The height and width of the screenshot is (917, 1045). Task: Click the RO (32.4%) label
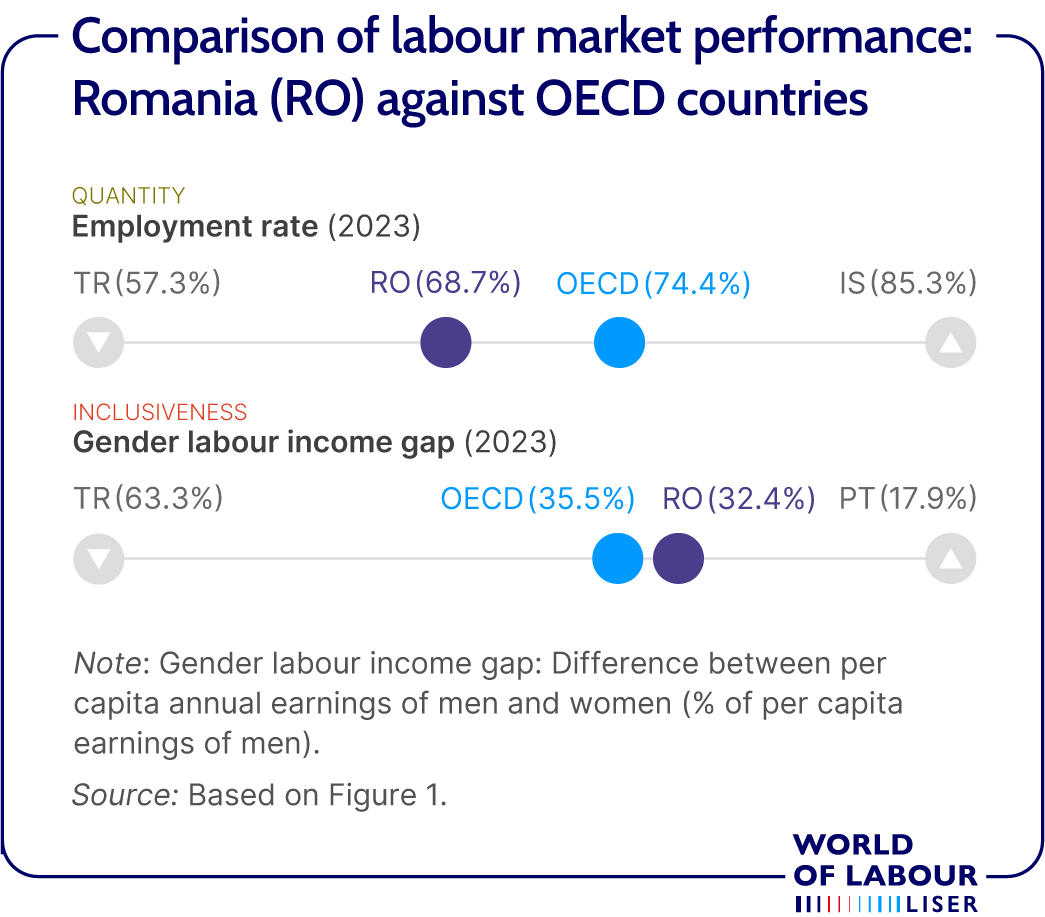pos(738,499)
